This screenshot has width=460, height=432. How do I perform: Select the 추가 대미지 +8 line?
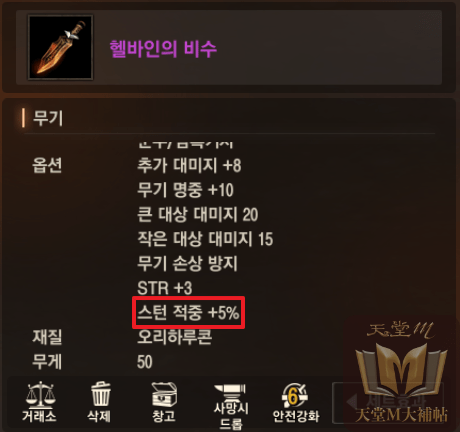point(189,165)
